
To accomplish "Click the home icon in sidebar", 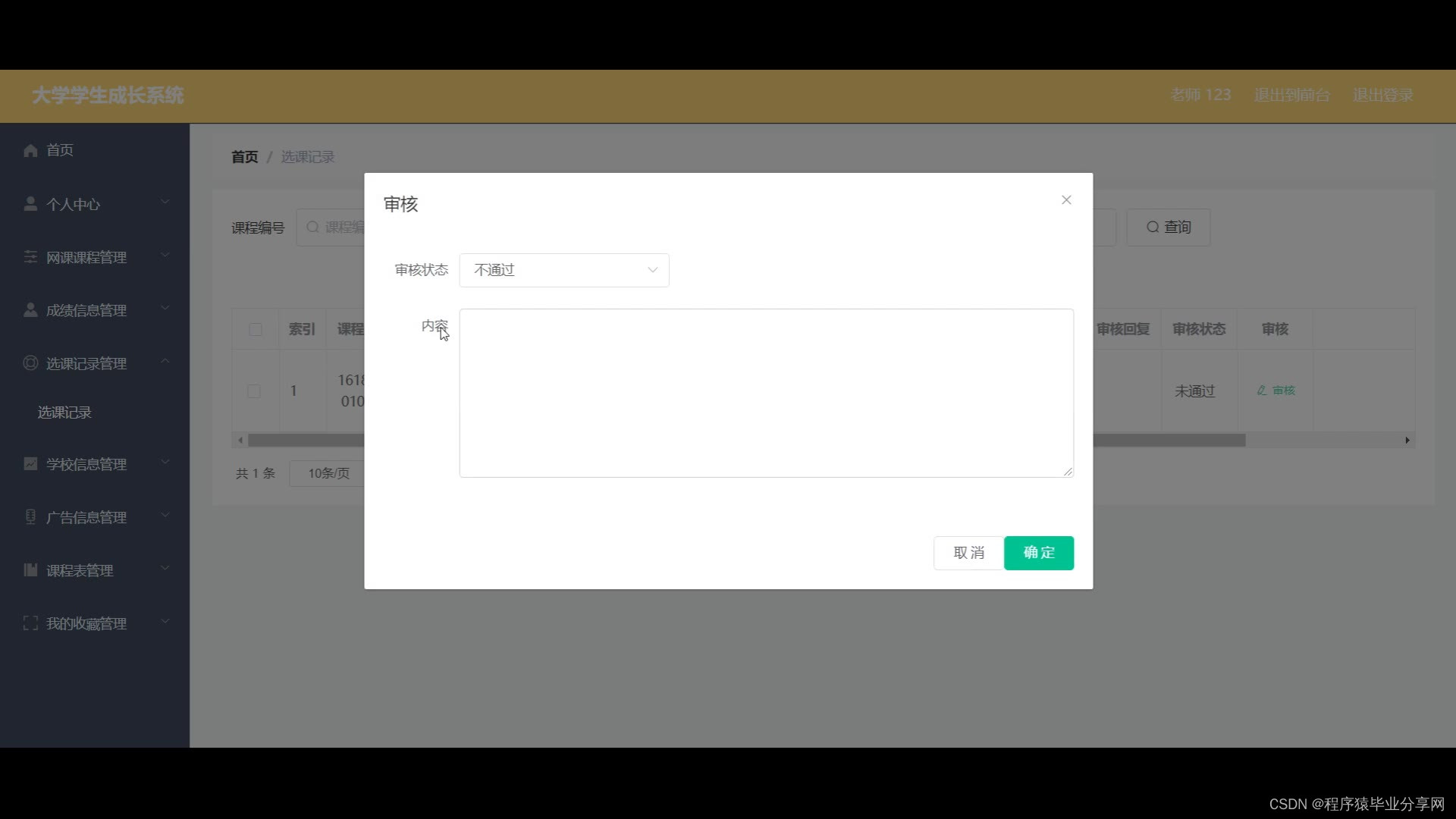I will 30,150.
